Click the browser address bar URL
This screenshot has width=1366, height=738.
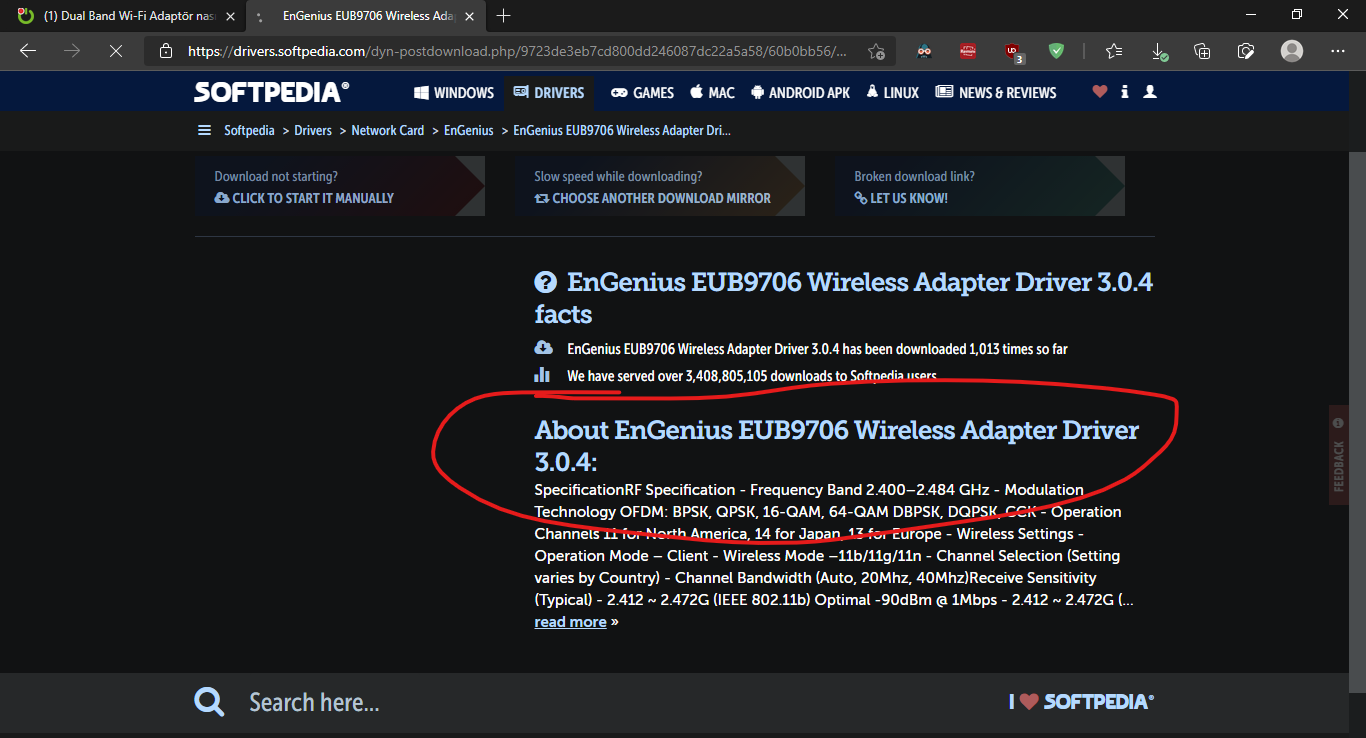click(x=518, y=51)
